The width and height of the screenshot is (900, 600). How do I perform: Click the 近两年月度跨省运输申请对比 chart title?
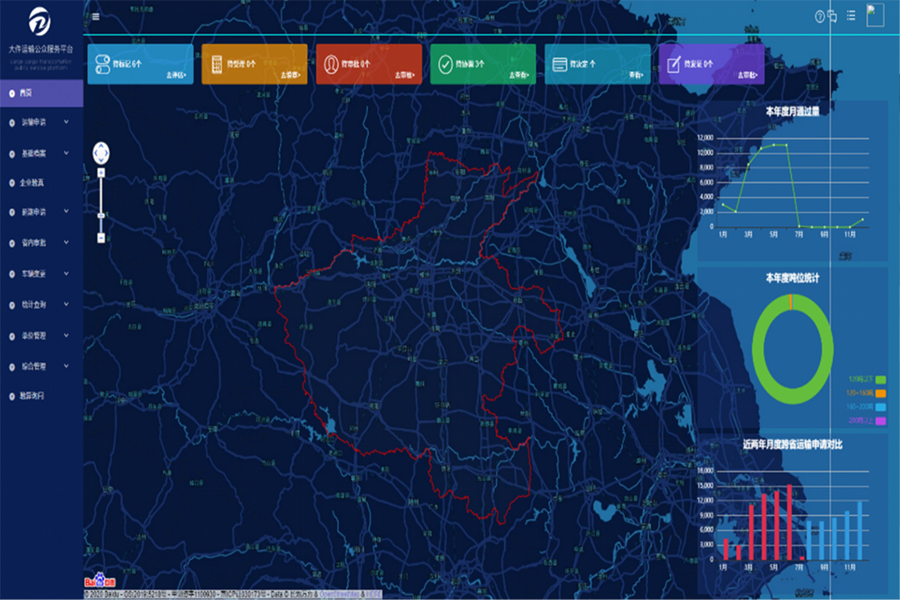click(792, 444)
